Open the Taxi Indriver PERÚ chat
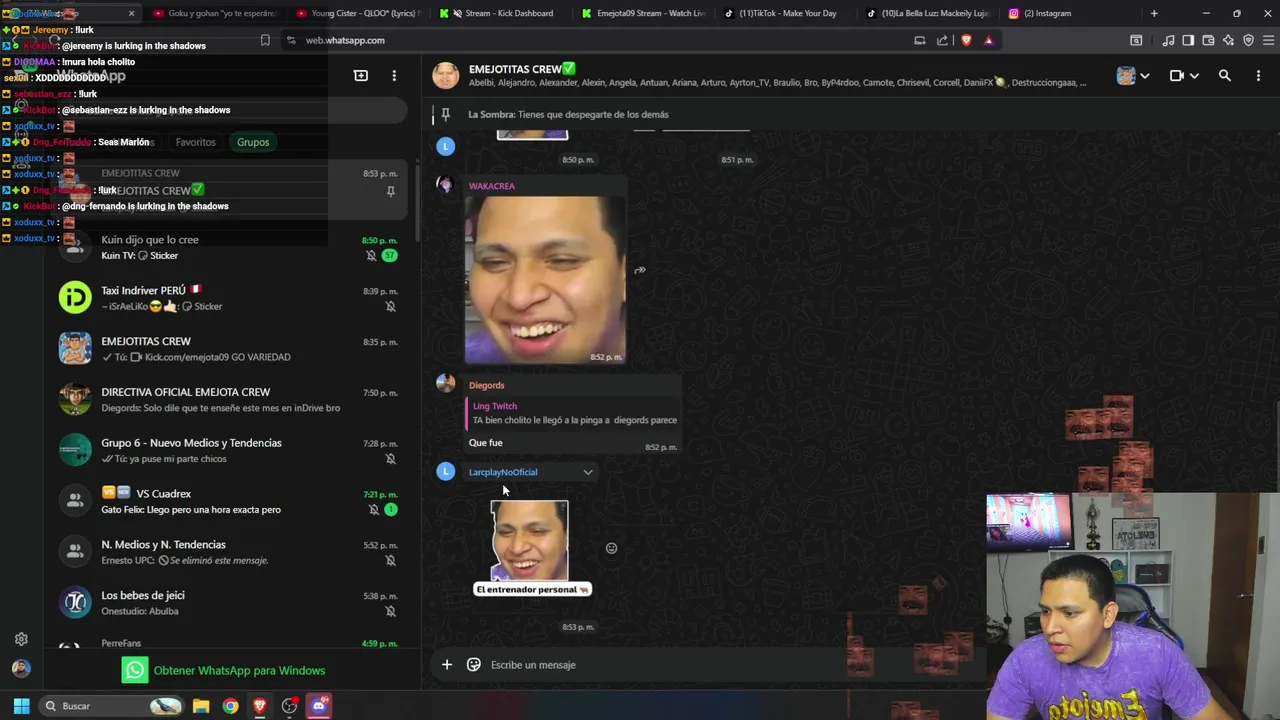This screenshot has height=720, width=1280. [230, 298]
